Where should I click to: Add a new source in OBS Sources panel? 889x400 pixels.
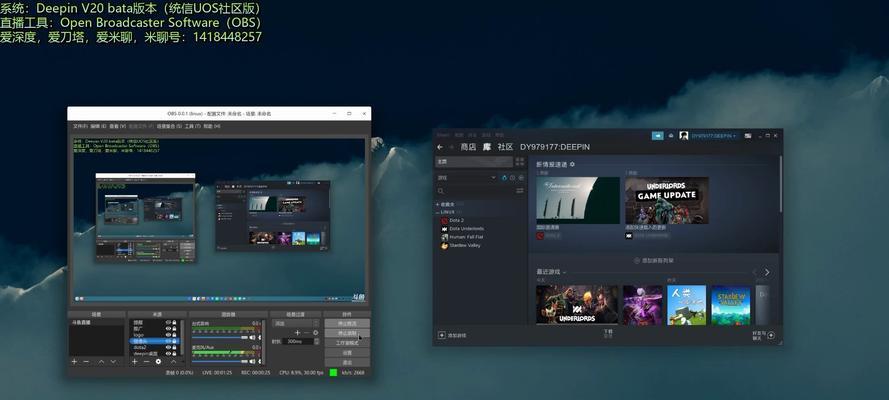pyautogui.click(x=134, y=361)
